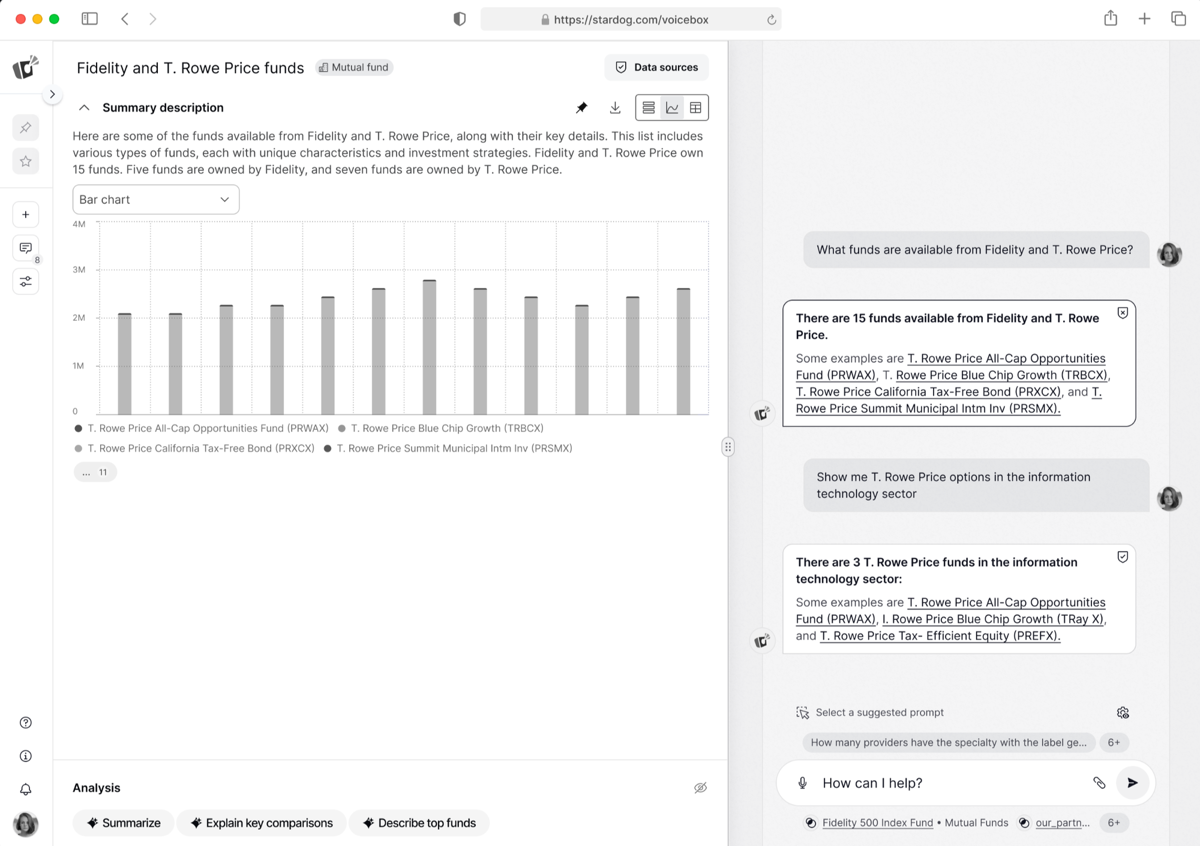Click the Mutual fund tag
The height and width of the screenshot is (846, 1200).
point(354,67)
